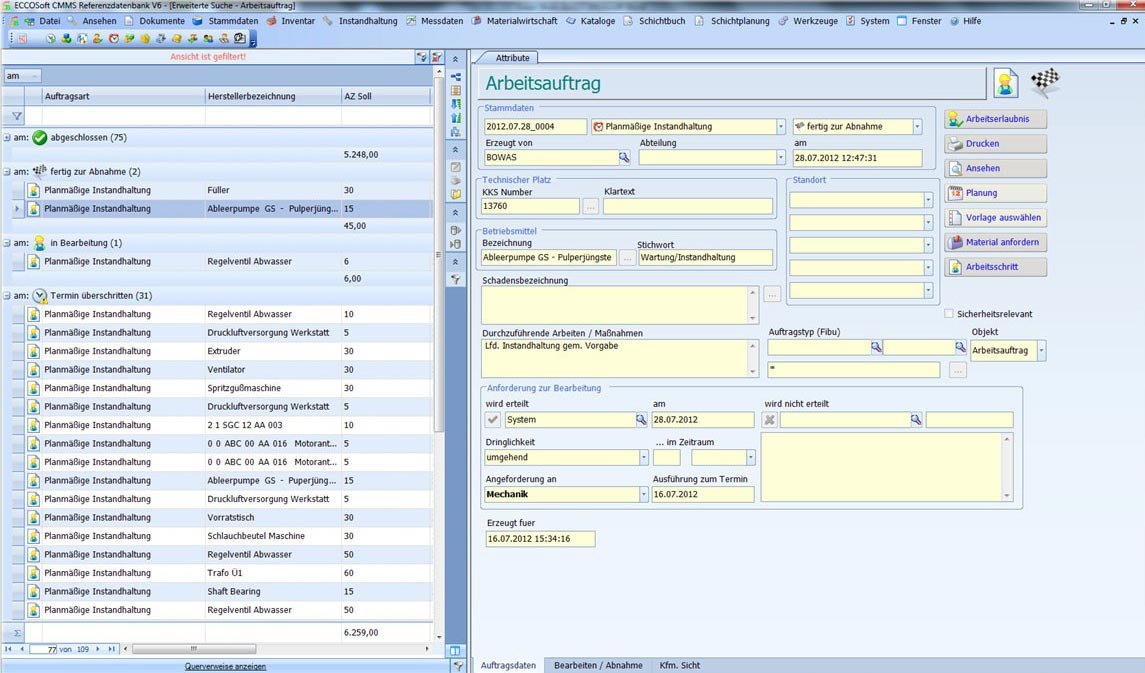Switch to the Kfm. Sicht tab
The image size is (1145, 673).
(679, 665)
